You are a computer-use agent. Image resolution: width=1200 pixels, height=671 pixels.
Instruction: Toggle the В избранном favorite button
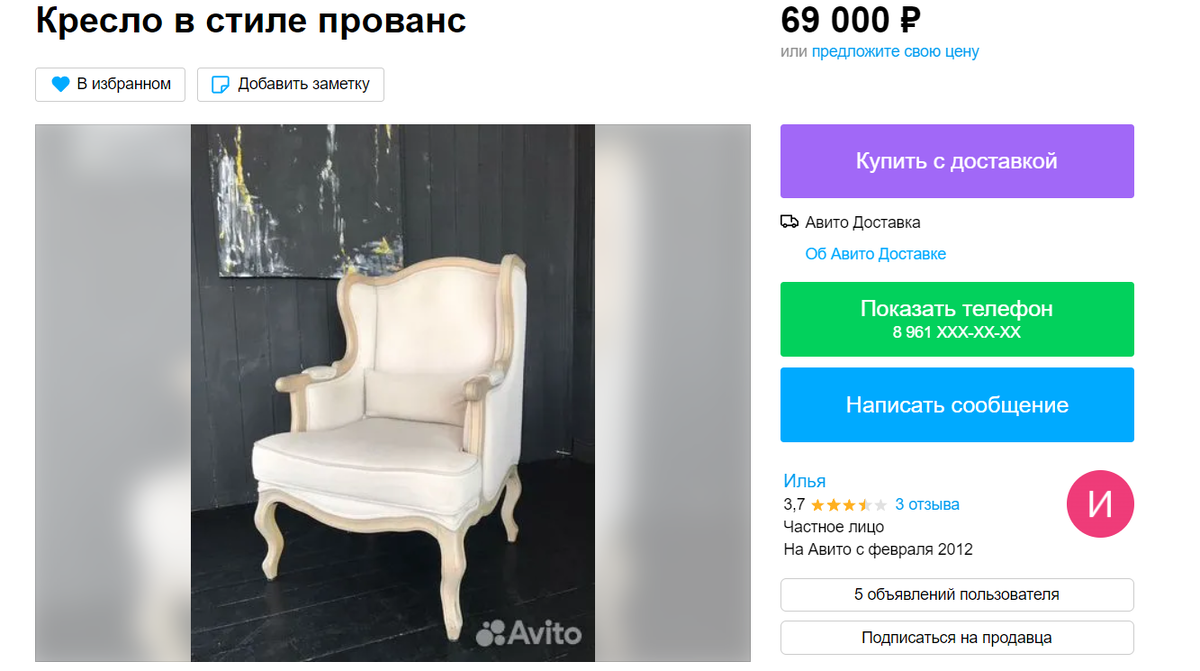click(111, 84)
